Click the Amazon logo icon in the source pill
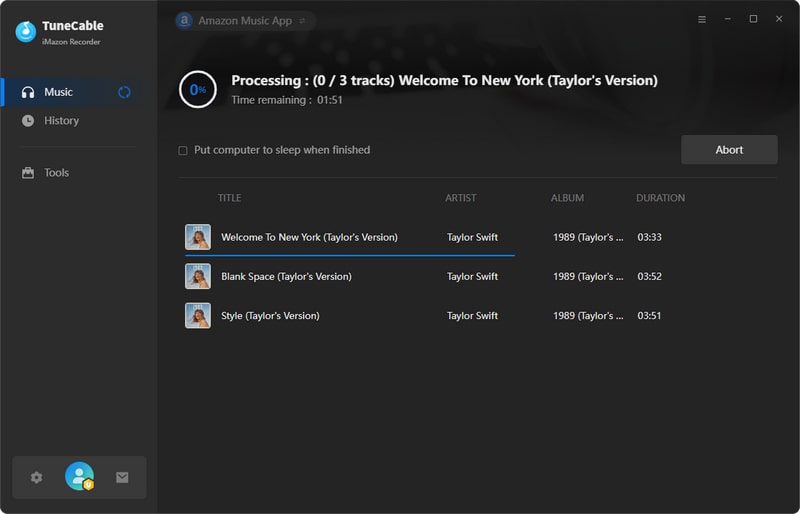800x514 pixels. pyautogui.click(x=184, y=21)
